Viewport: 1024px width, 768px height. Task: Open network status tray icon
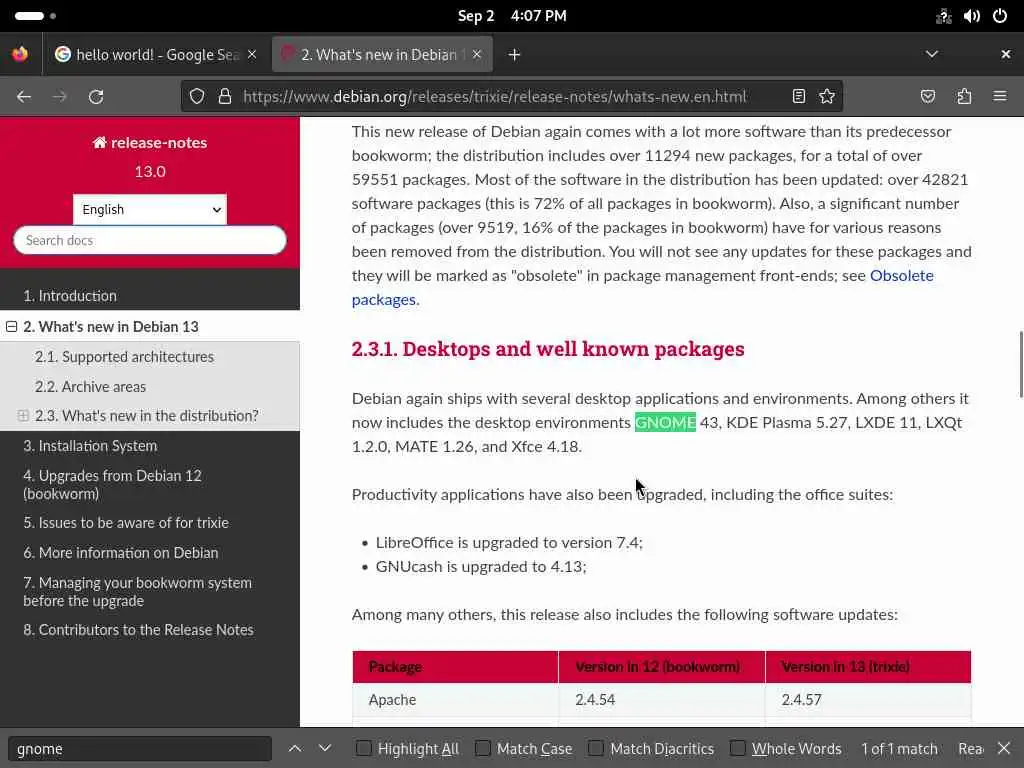pos(944,16)
